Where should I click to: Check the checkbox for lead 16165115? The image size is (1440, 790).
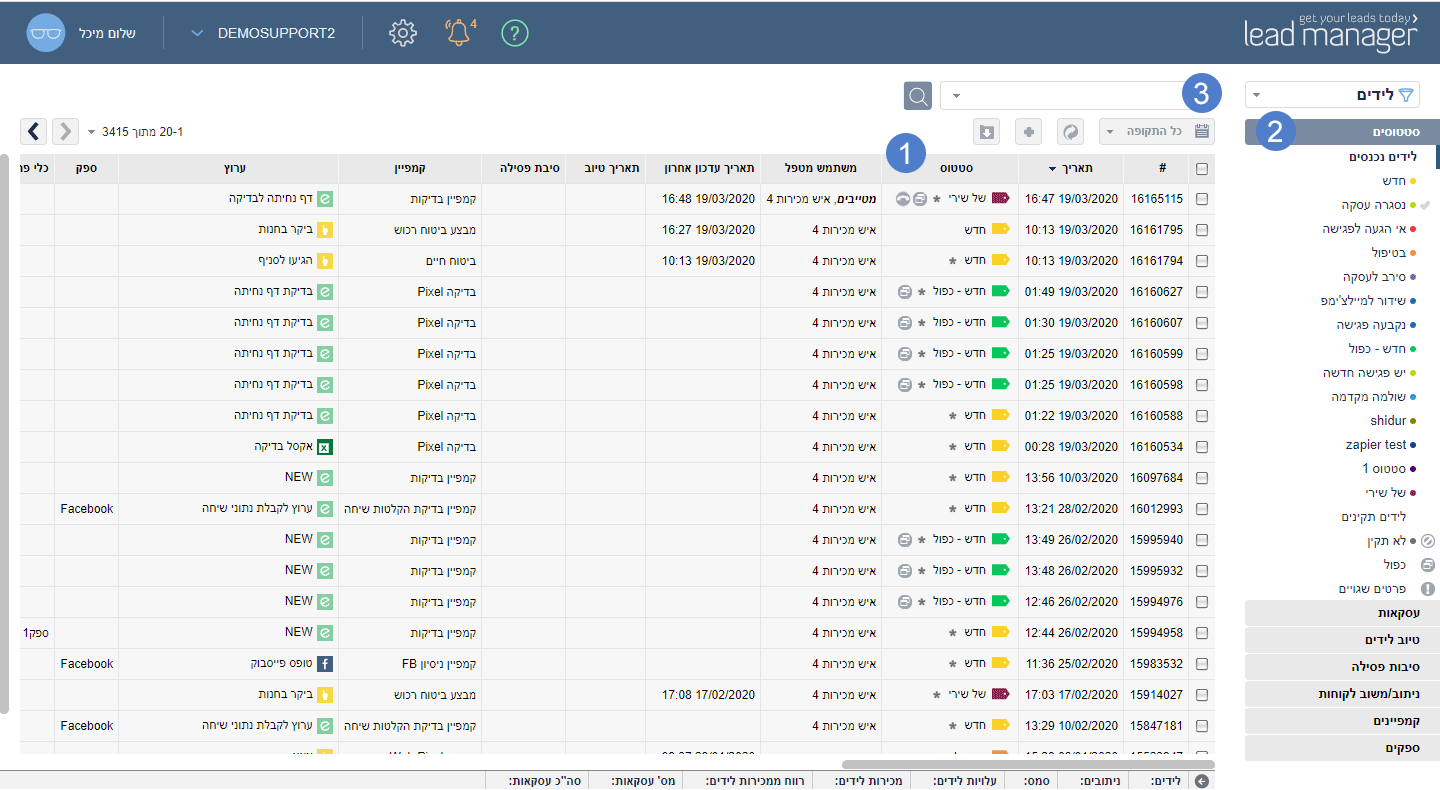coord(1202,199)
